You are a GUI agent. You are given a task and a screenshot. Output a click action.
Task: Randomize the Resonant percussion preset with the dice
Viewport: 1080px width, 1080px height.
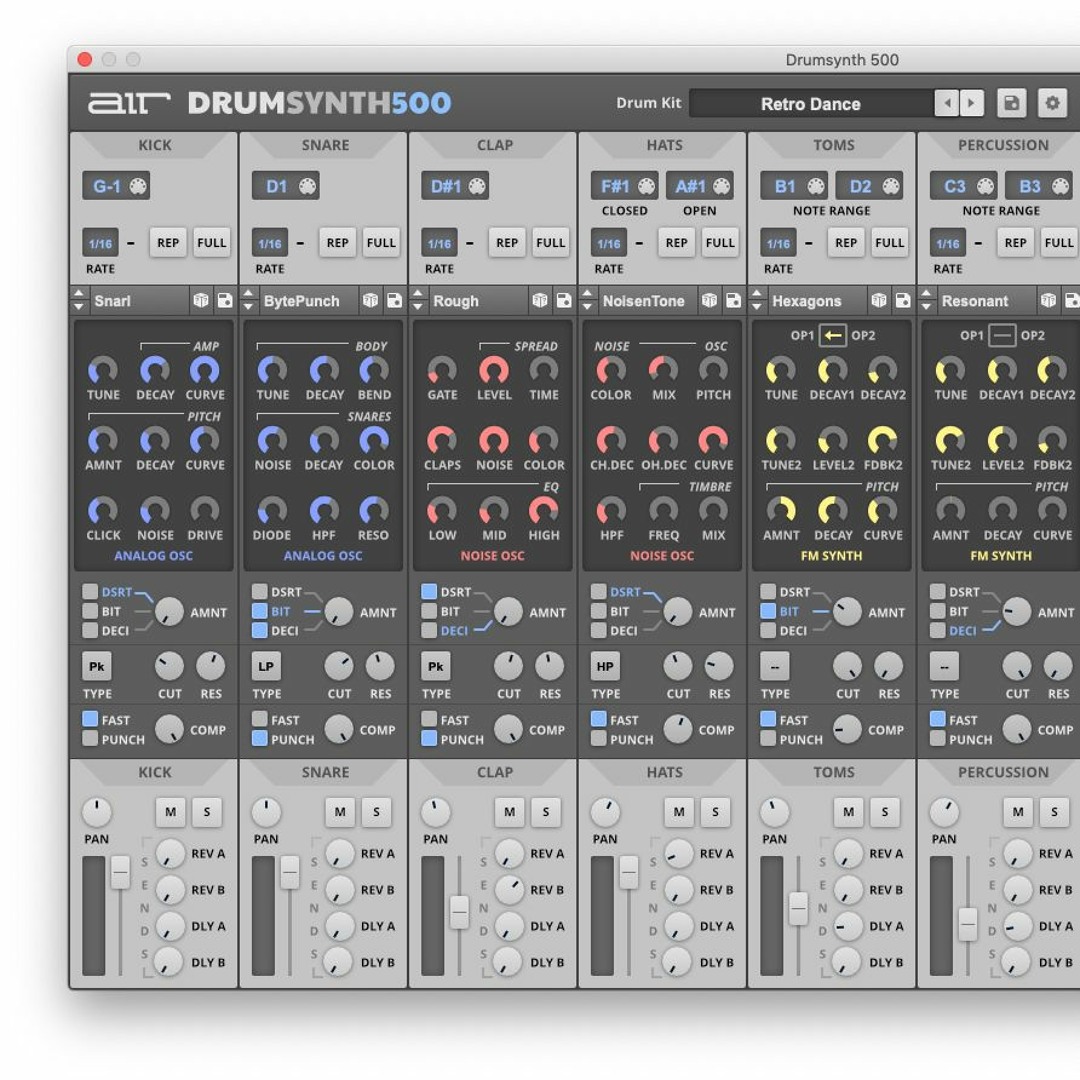coord(1048,300)
